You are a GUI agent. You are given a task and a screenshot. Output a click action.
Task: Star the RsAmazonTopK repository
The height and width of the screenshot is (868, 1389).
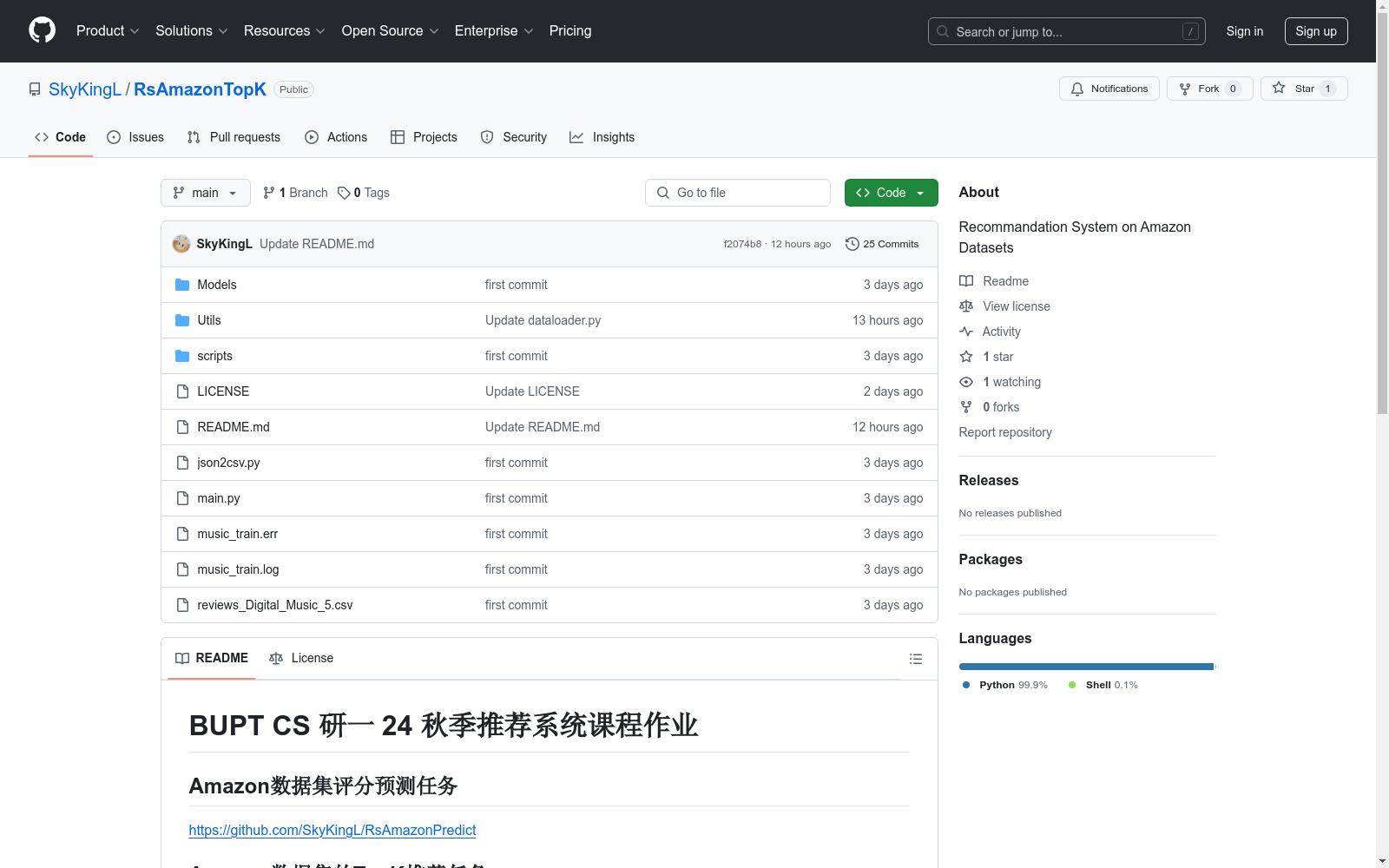click(1303, 89)
